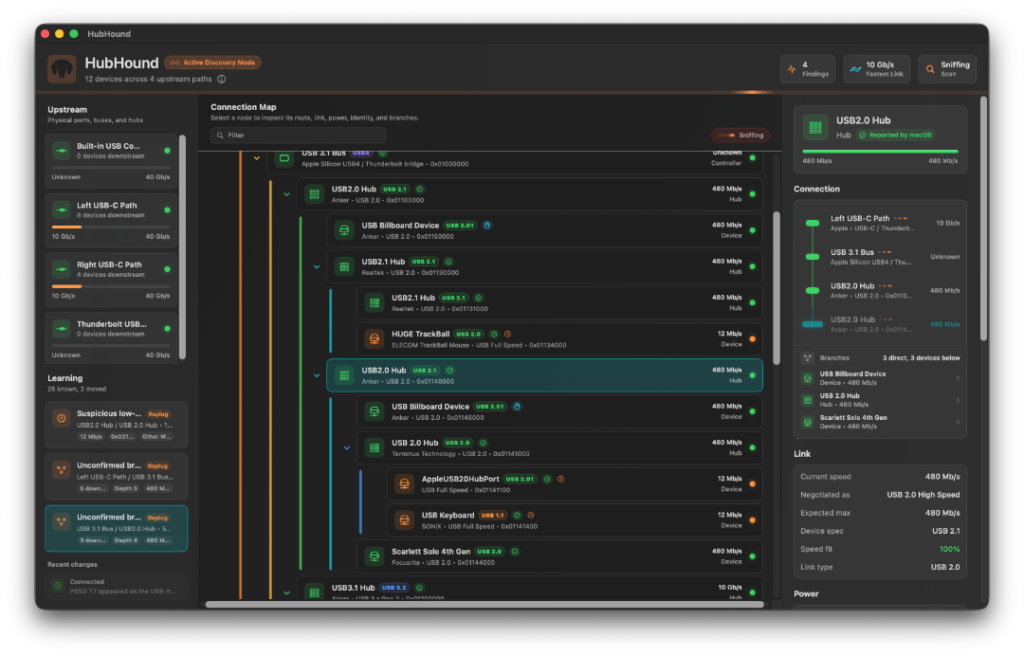Collapse the USB 2.0 Hub Terminus node
1024x656 pixels.
(x=347, y=448)
